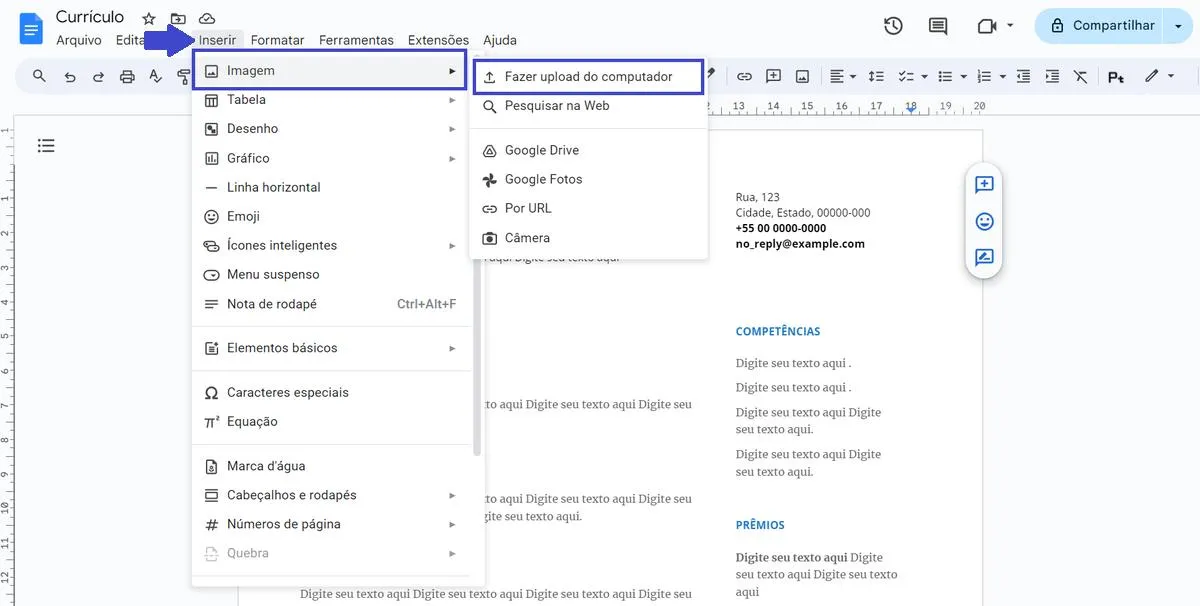Open the Formatar menu
1200x606 pixels.
coord(277,40)
